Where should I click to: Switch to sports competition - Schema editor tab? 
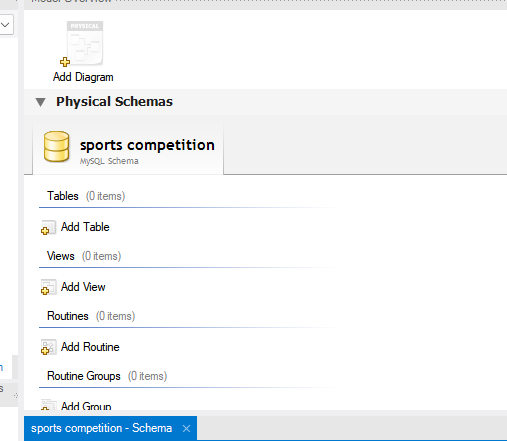click(101, 428)
